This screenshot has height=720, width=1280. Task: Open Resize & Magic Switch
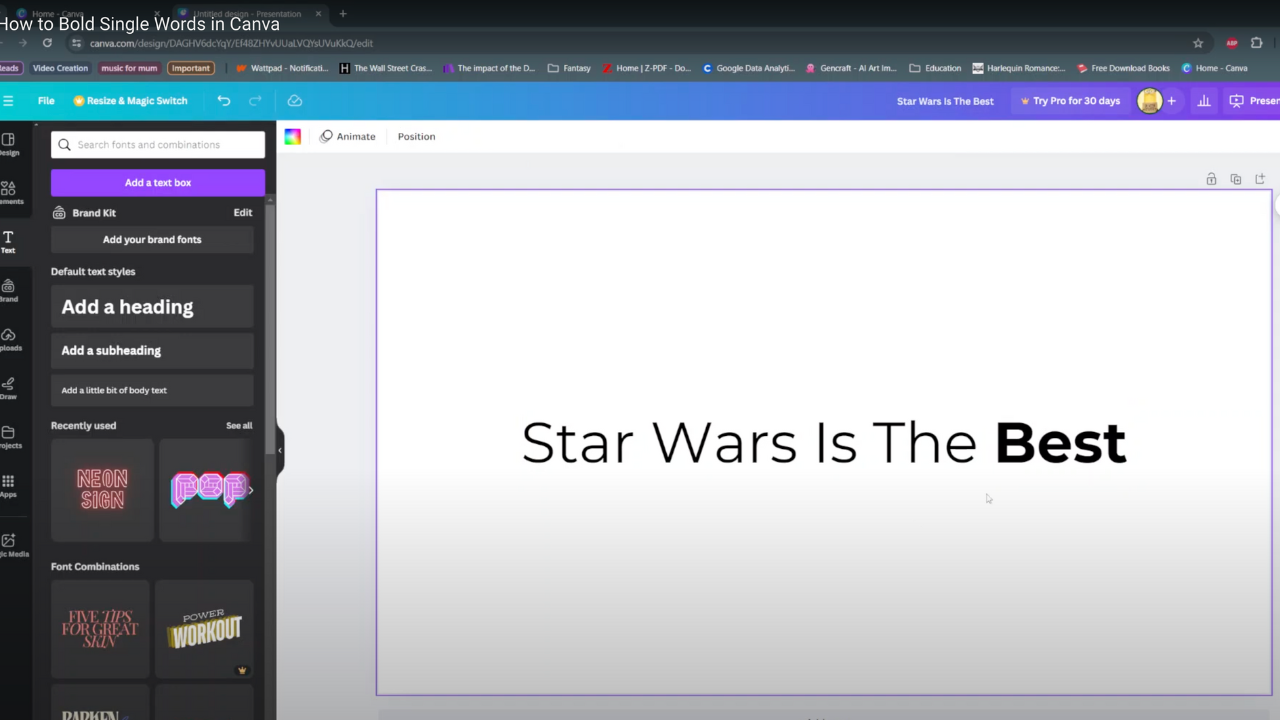click(130, 101)
